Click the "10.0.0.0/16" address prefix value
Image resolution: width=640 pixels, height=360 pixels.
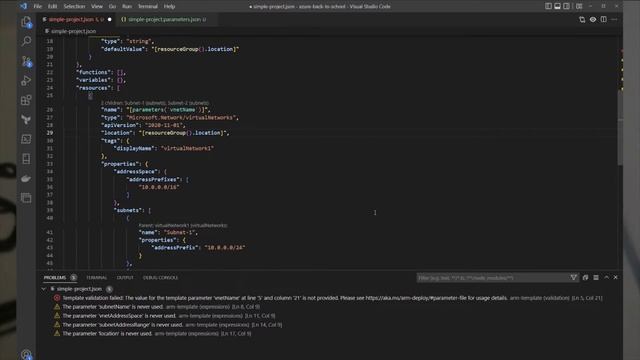point(159,187)
